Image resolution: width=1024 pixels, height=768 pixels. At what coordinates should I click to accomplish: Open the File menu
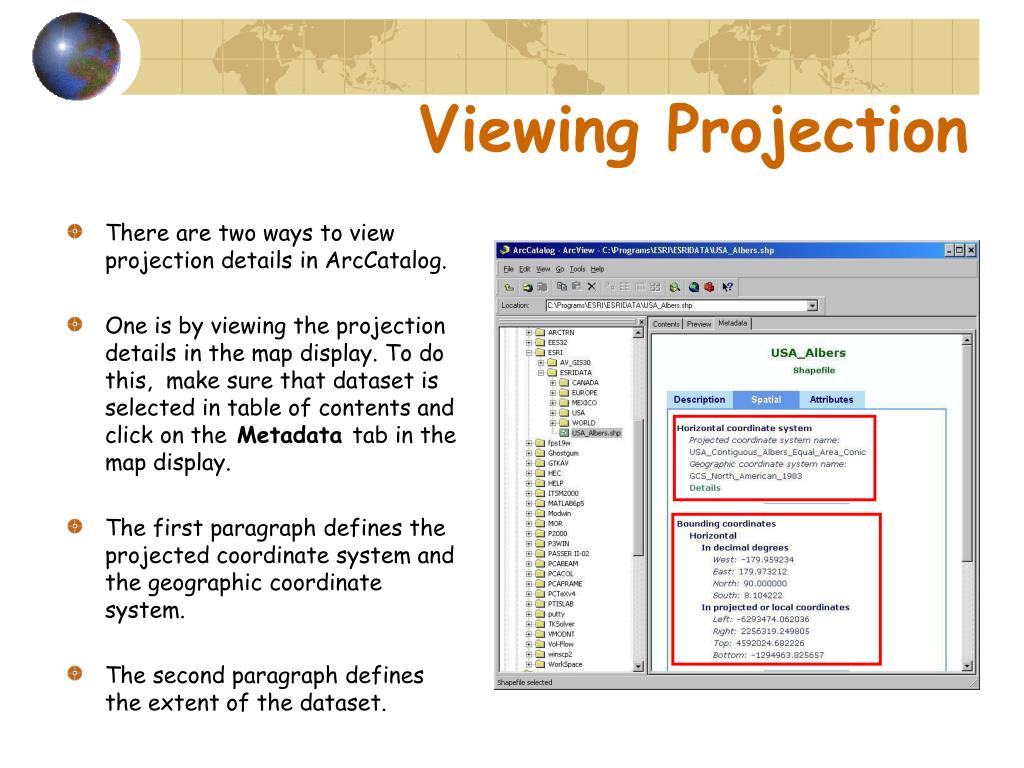pos(508,269)
